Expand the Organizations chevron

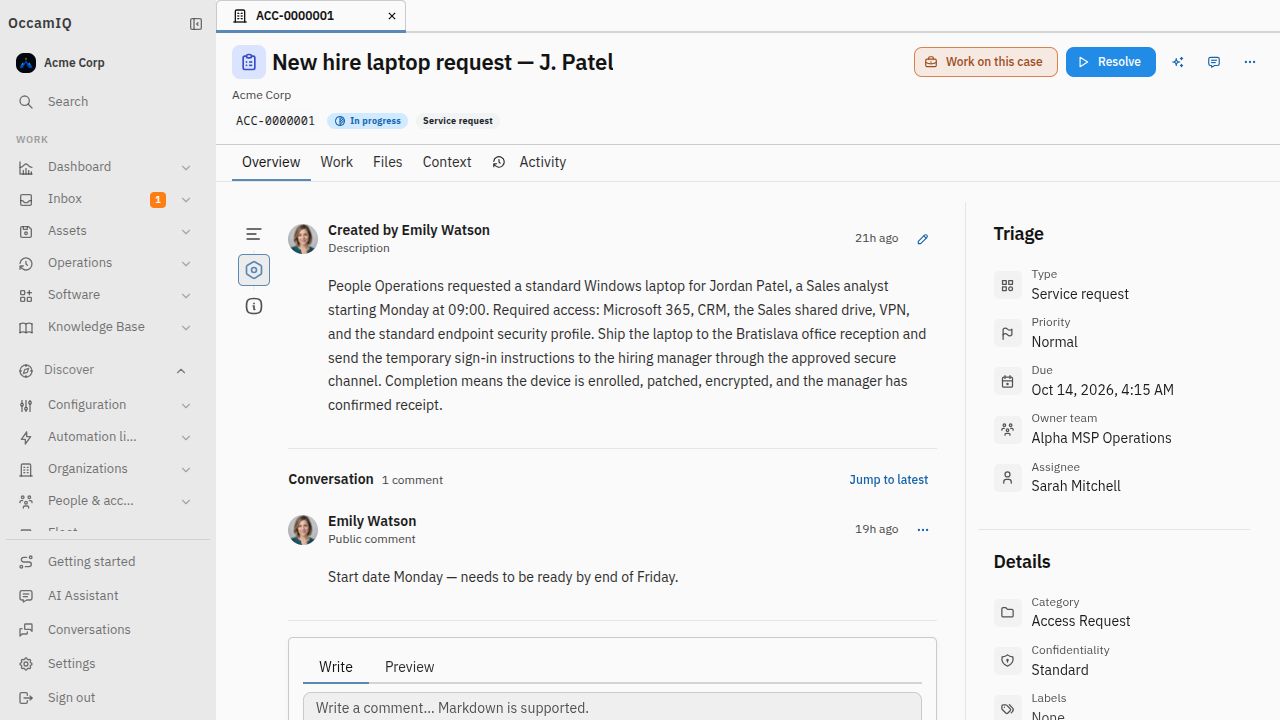point(186,469)
